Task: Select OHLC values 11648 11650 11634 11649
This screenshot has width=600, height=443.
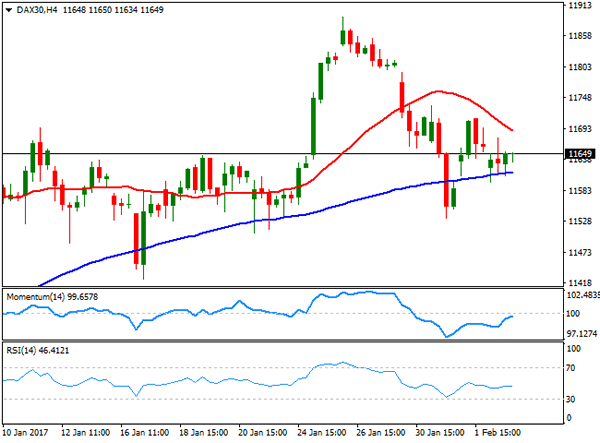Action: point(113,10)
